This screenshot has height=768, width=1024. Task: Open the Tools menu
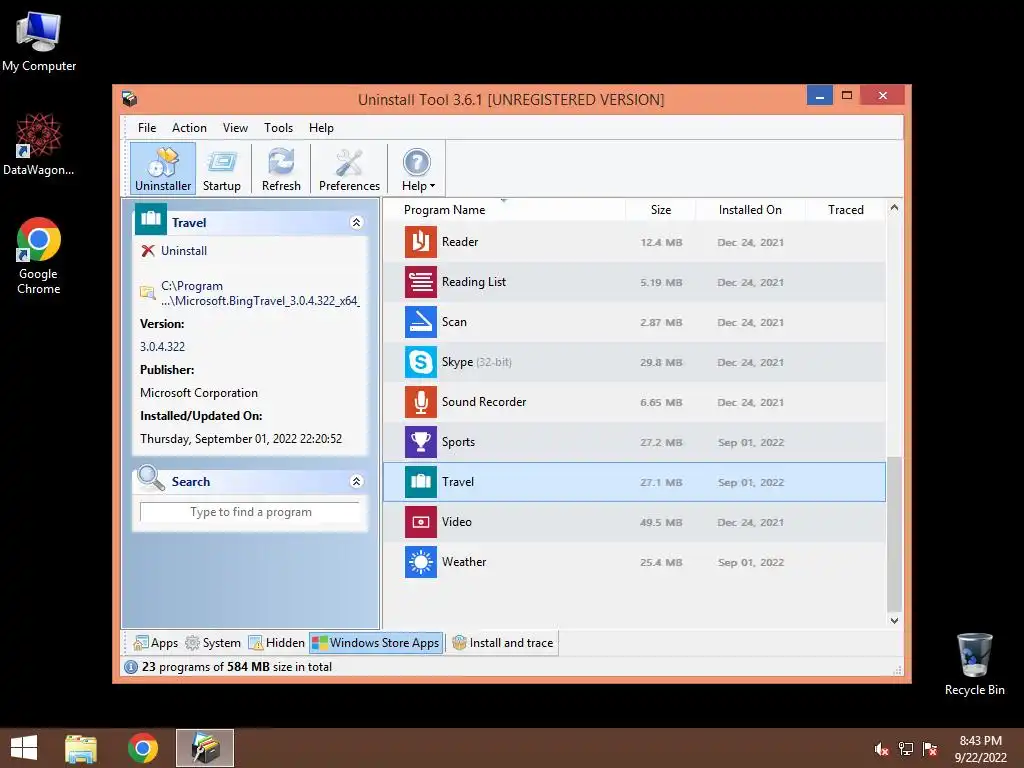(278, 128)
